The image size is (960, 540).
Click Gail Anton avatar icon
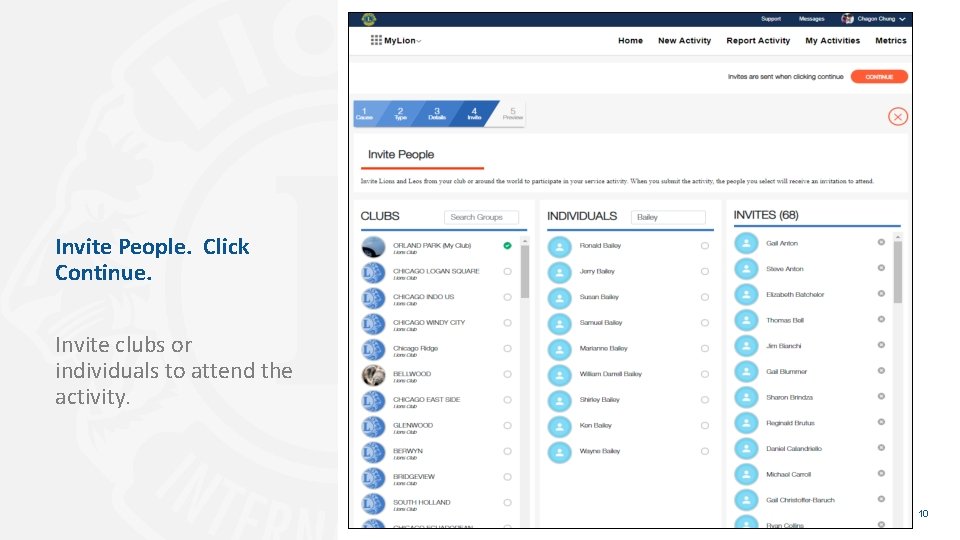click(746, 244)
